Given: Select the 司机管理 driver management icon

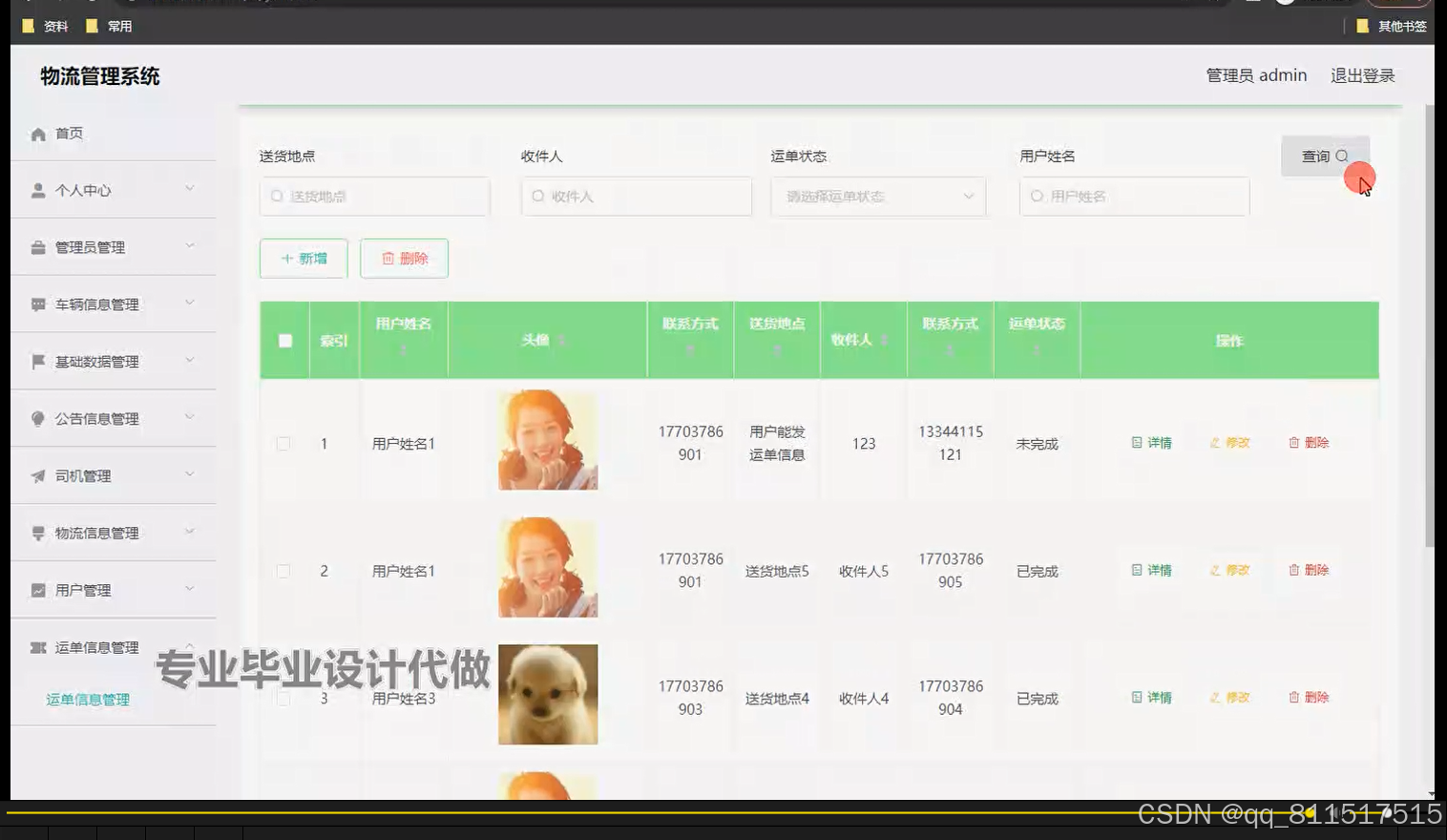Looking at the screenshot, I should coord(36,474).
